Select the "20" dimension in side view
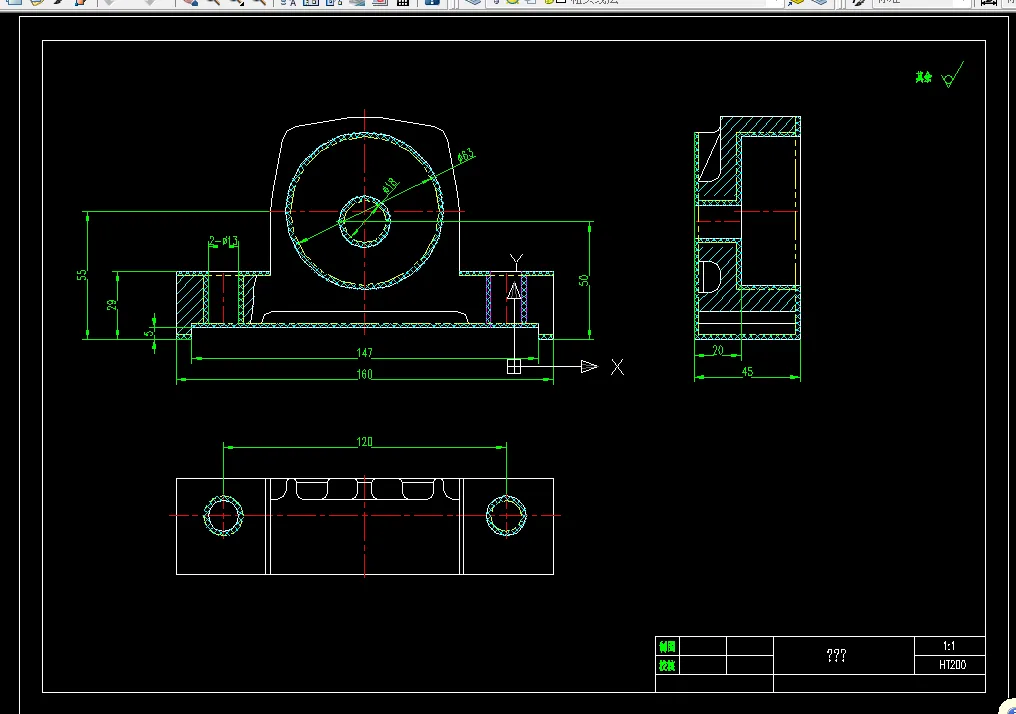This screenshot has height=714, width=1016. tap(718, 351)
